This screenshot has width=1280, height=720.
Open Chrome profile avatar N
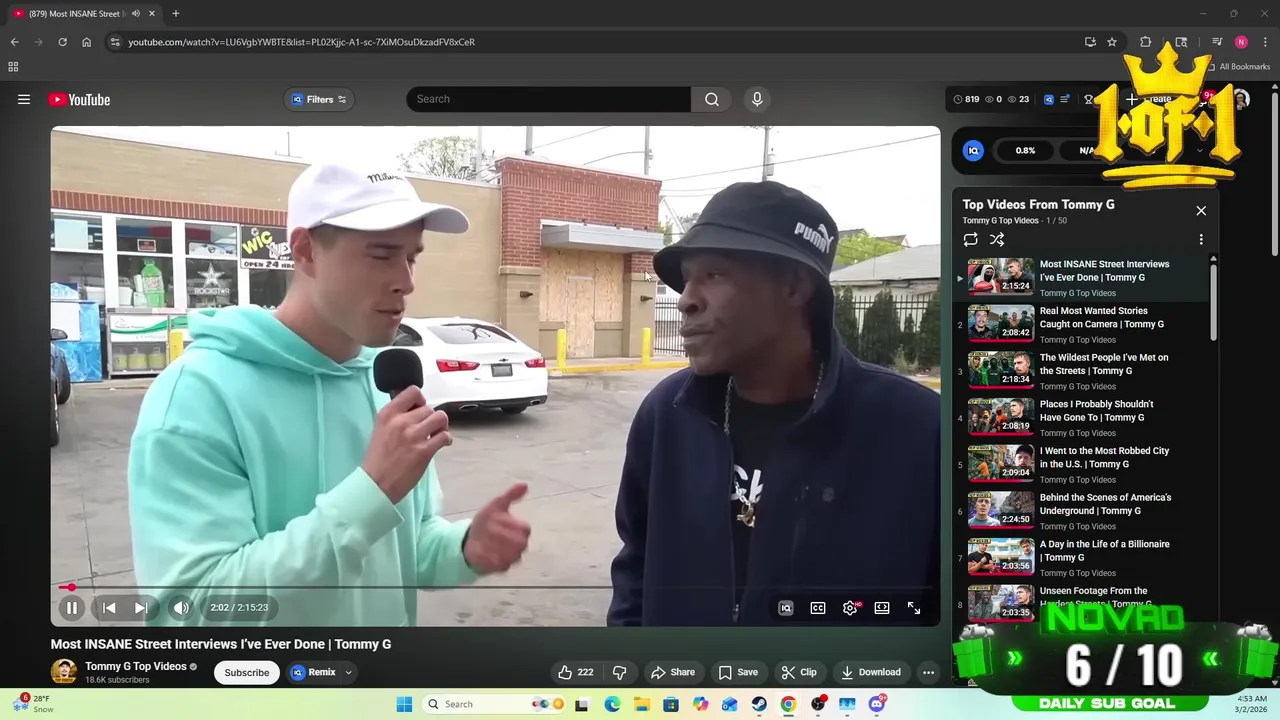[x=1241, y=42]
